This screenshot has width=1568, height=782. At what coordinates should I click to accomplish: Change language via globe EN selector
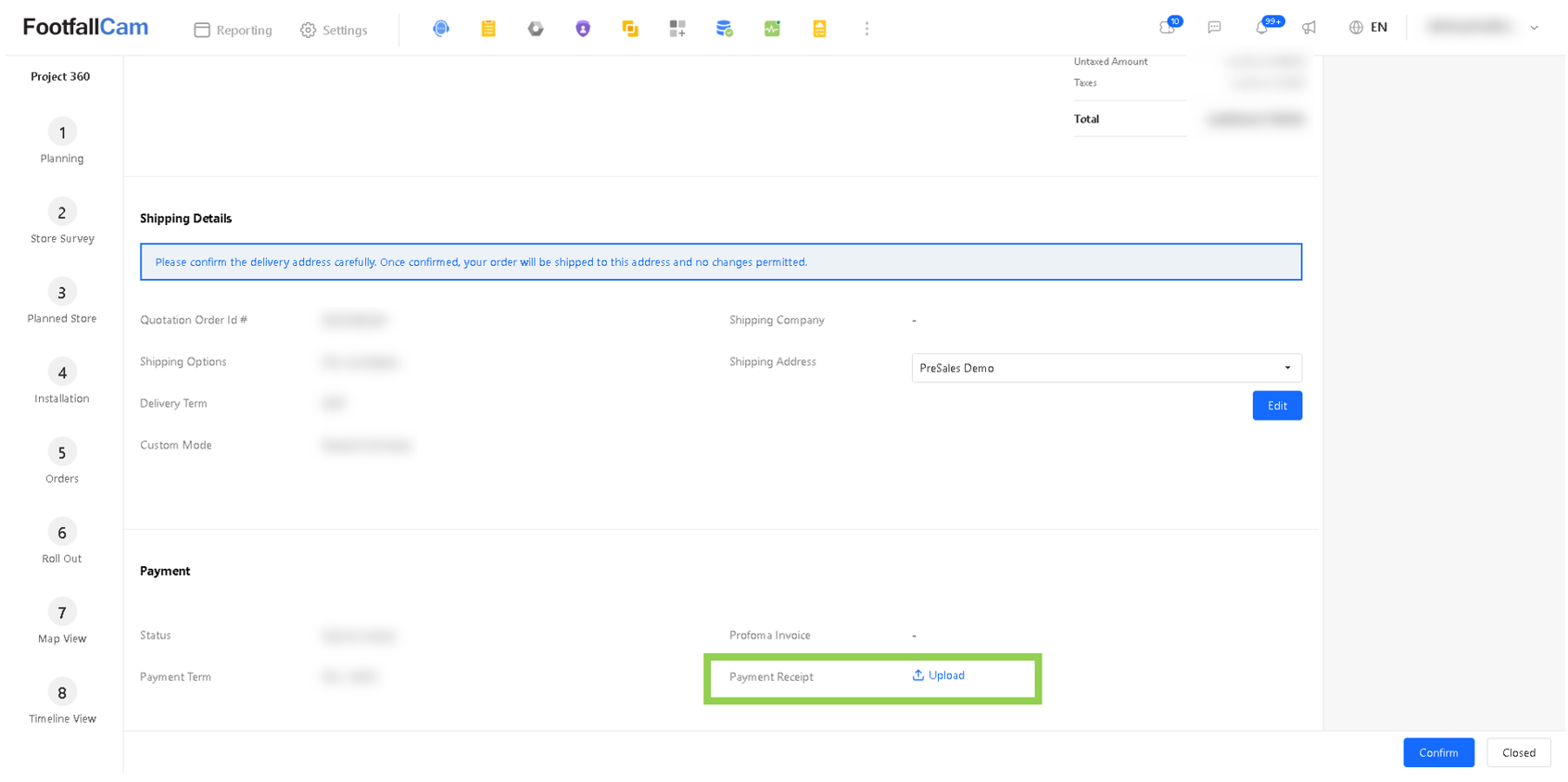(x=1368, y=28)
